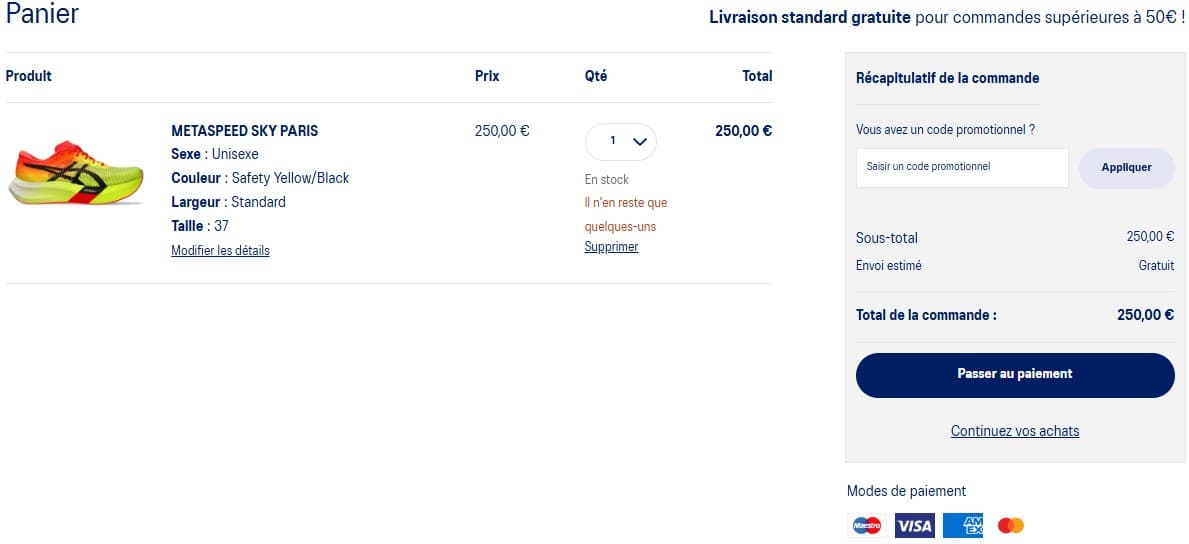1189x544 pixels.
Task: Select the Produit column header
Action: [x=29, y=76]
